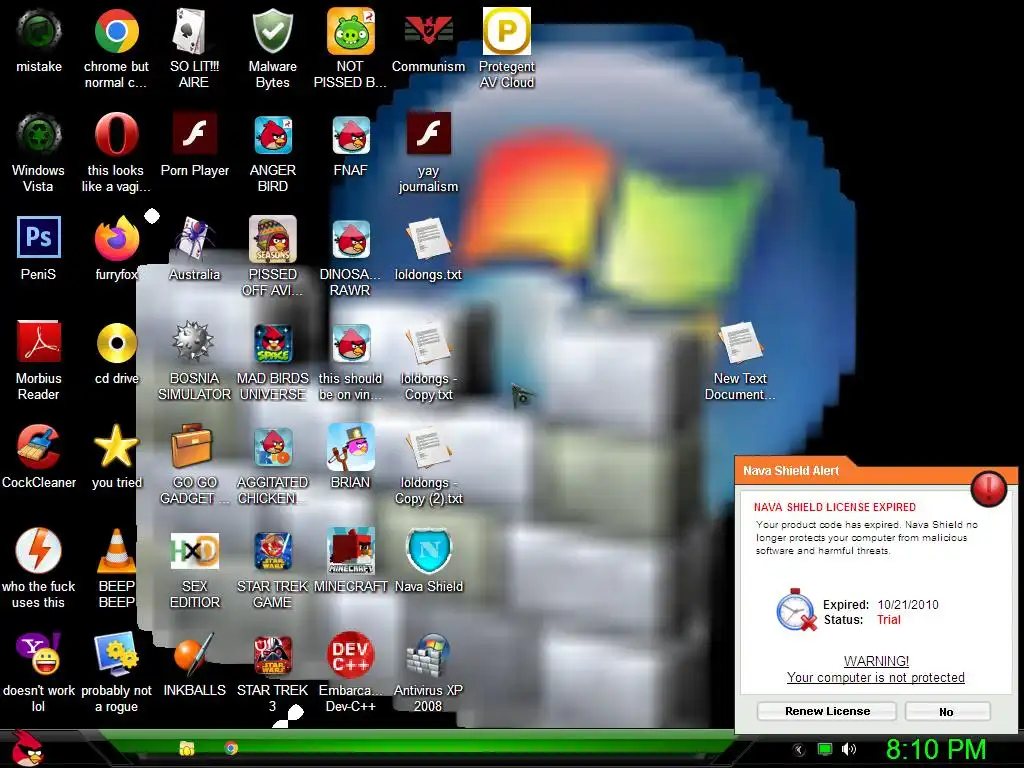Open the BRIAN pink bird icon
Viewport: 1024px width, 768px height.
(351, 447)
